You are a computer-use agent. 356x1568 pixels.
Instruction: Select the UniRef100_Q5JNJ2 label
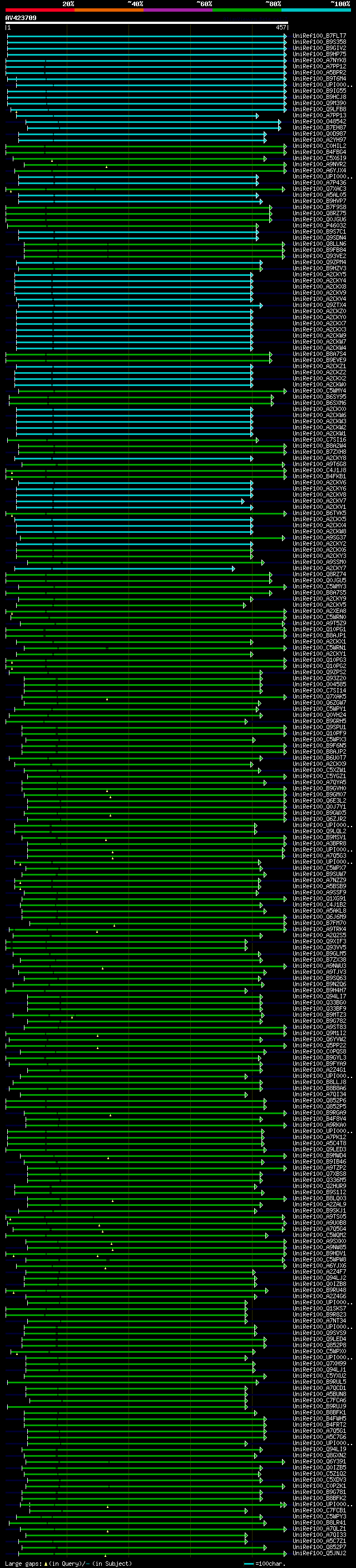(x=319, y=1554)
